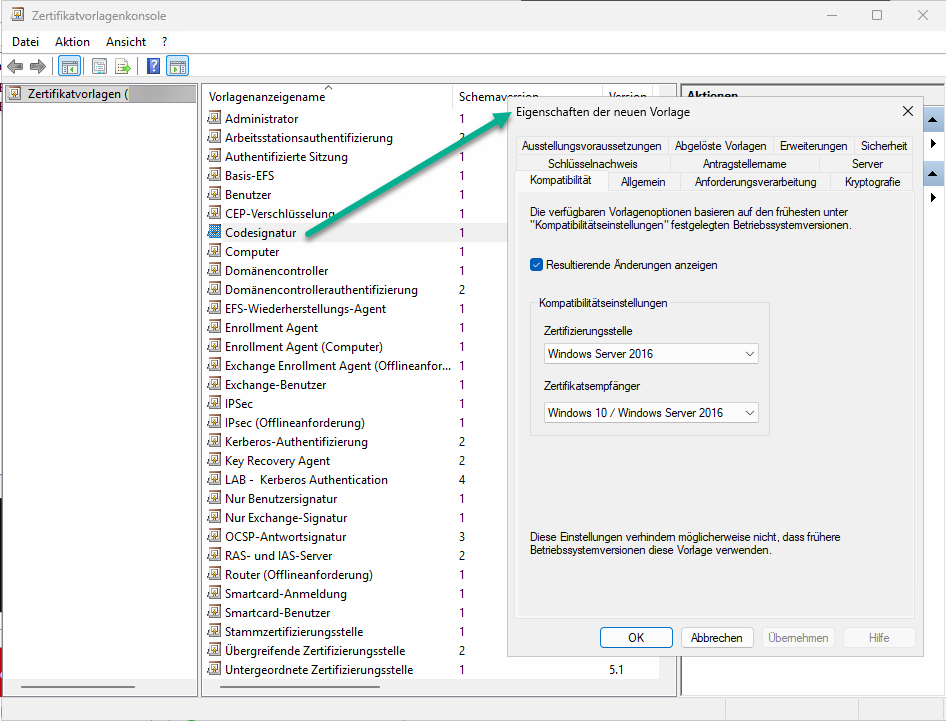The width and height of the screenshot is (946, 721).
Task: Select the Codesignatur template icon
Action: pos(214,232)
